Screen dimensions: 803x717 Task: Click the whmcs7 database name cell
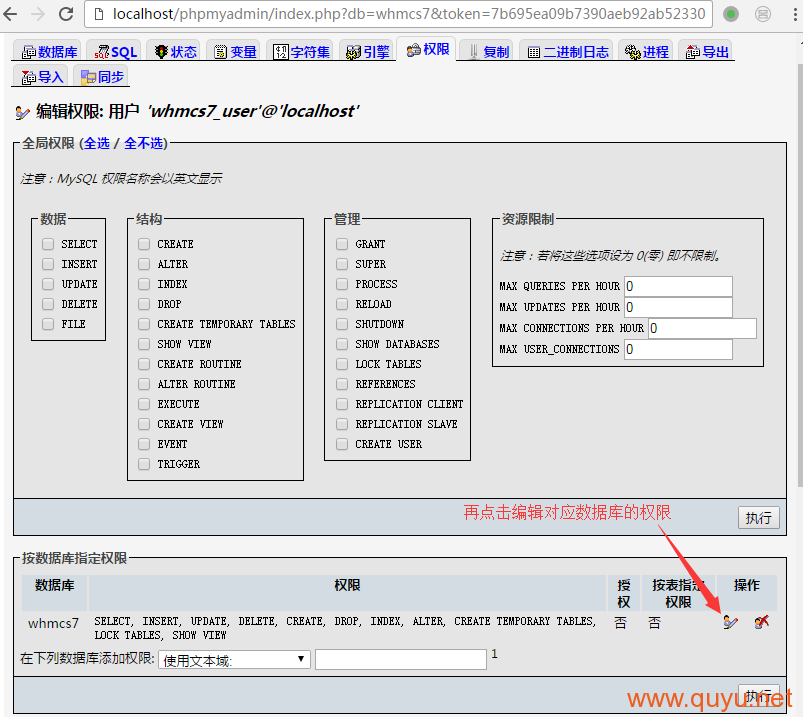(x=53, y=623)
